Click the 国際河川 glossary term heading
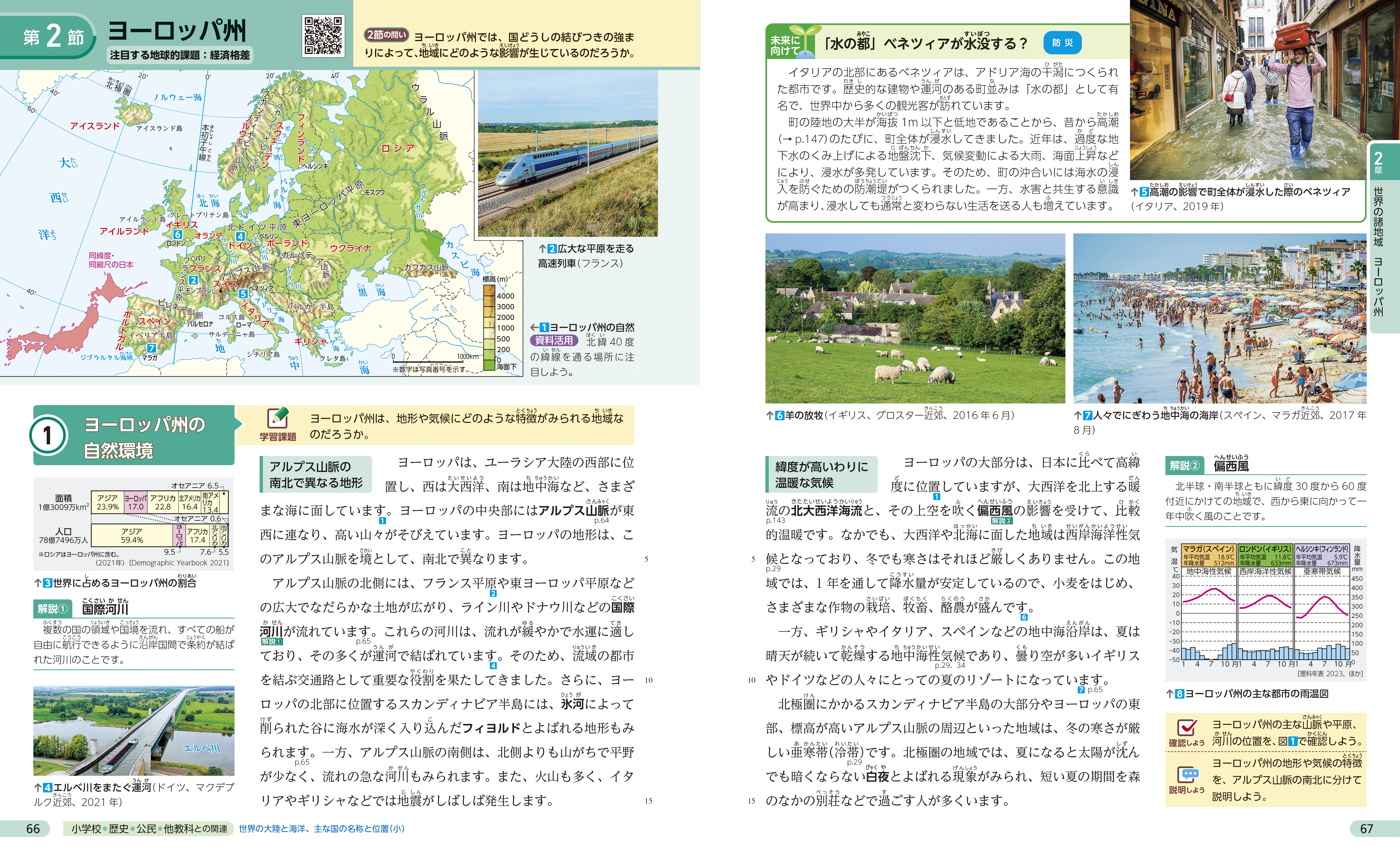Image resolution: width=1400 pixels, height=857 pixels. (105, 609)
